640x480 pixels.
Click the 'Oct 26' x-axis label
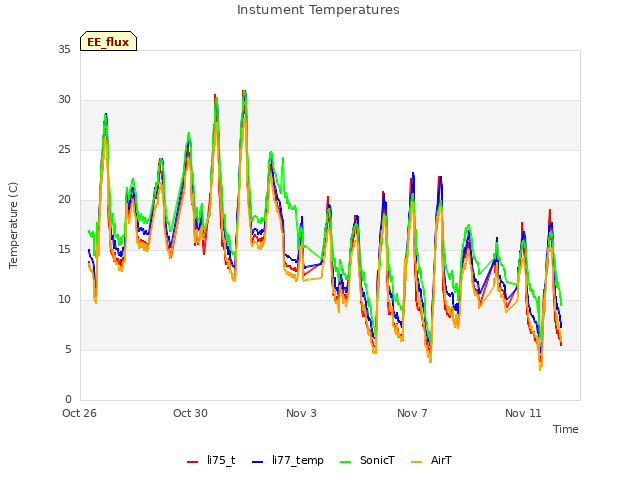pyautogui.click(x=79, y=413)
